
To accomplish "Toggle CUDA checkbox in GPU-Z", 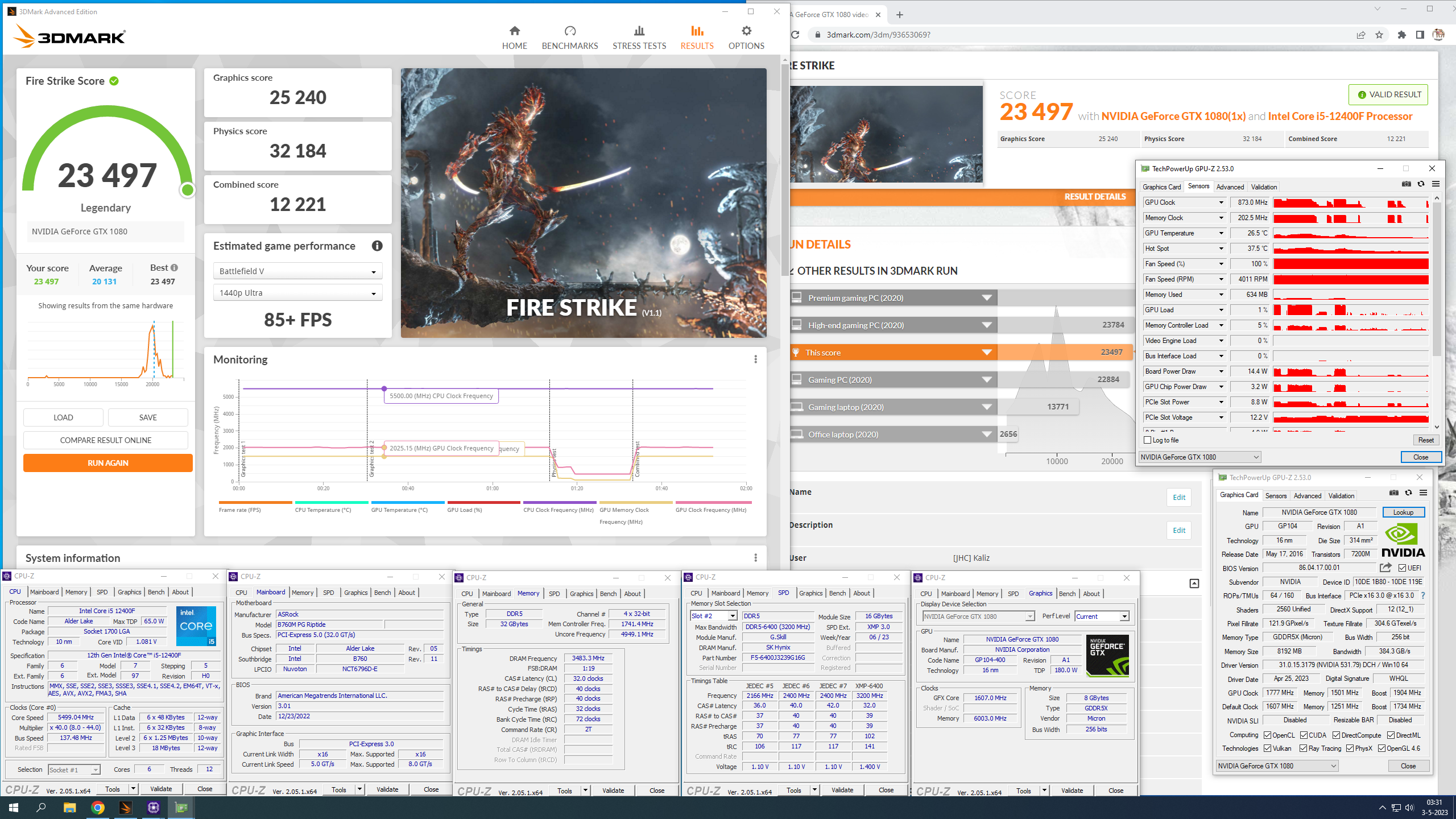I will 1304,735.
